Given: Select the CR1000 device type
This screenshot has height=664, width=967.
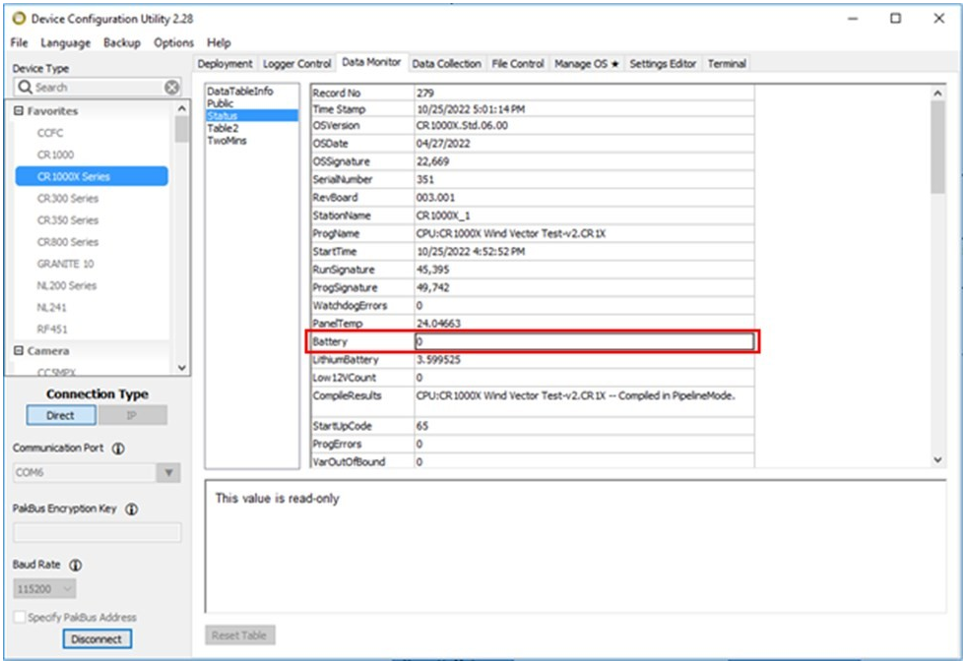Looking at the screenshot, I should click(x=56, y=155).
